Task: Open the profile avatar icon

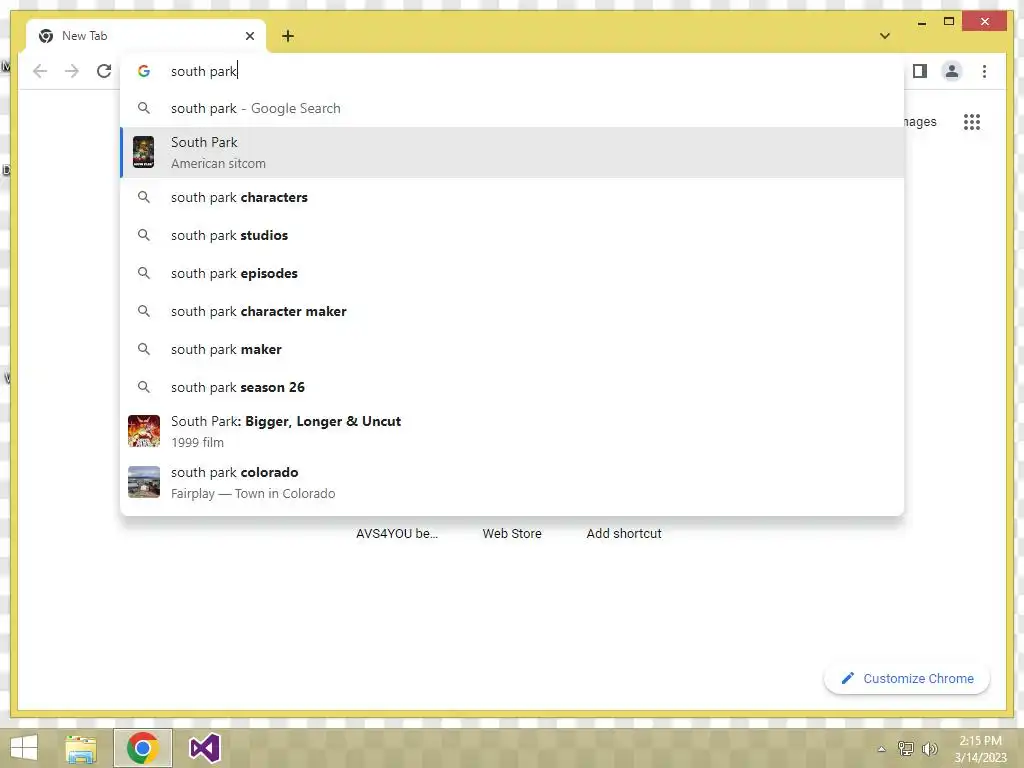Action: click(952, 71)
